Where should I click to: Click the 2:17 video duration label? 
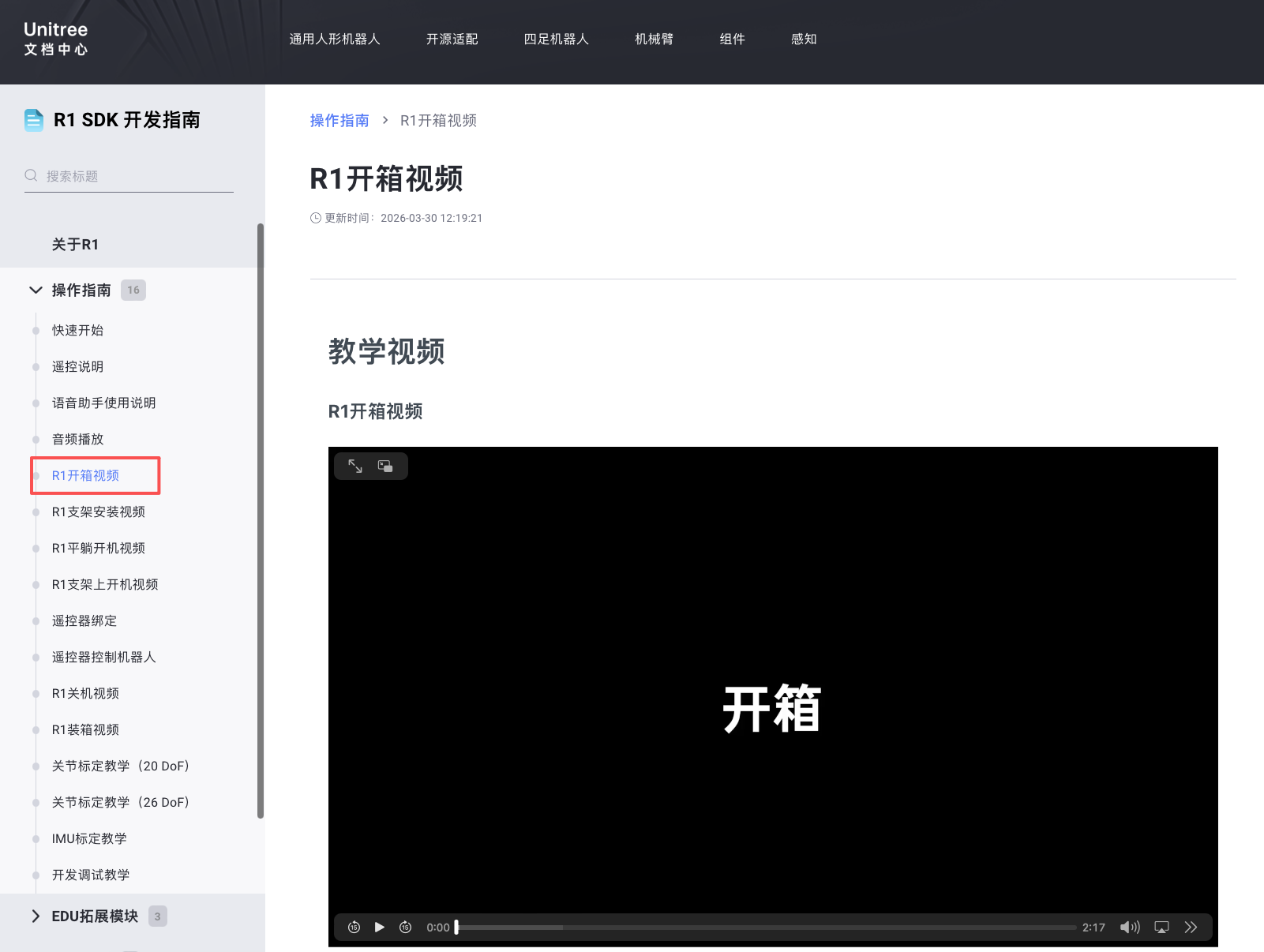click(1093, 928)
